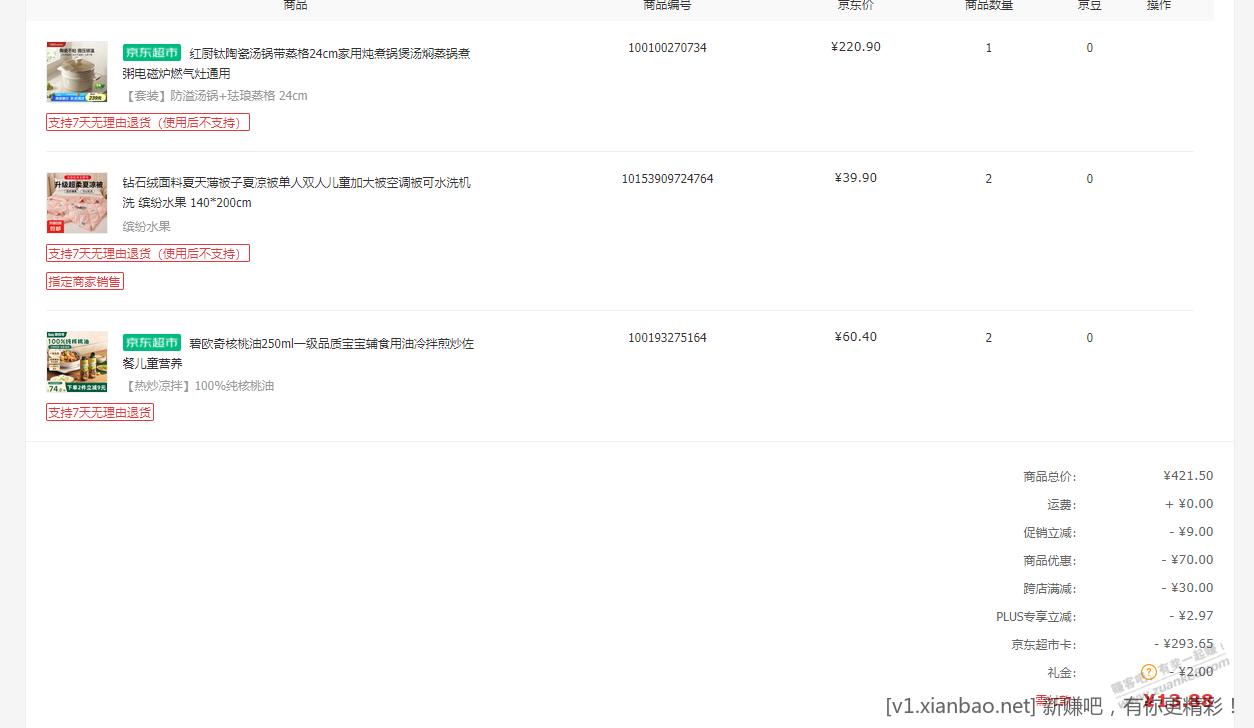The image size is (1254, 728).
Task: Click the 京东超市卡 amount - ¥293.65
Action: (1184, 644)
